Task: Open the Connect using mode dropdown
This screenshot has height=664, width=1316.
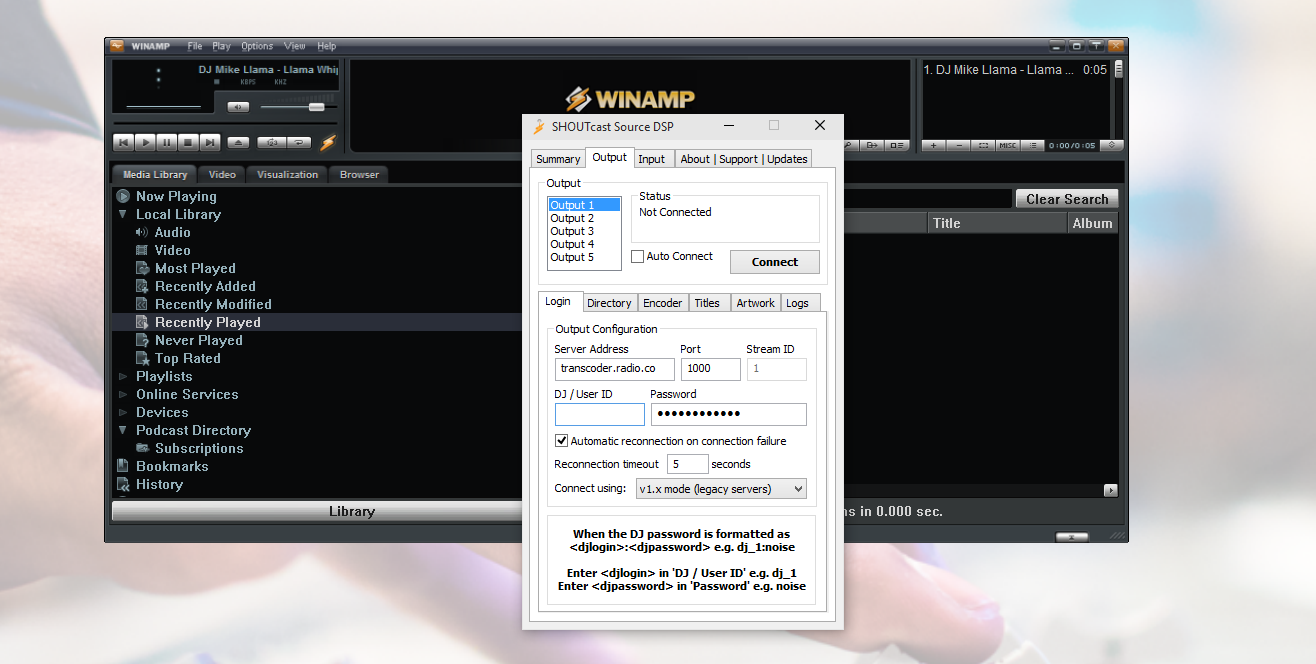Action: [720, 489]
